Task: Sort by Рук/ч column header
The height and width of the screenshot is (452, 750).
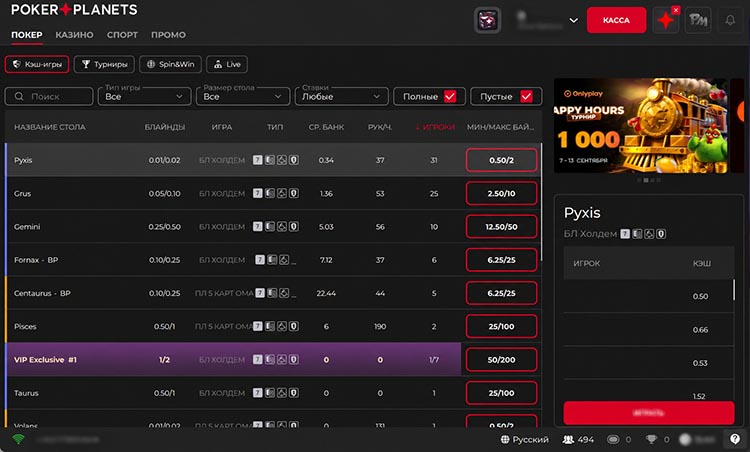Action: pyautogui.click(x=380, y=127)
